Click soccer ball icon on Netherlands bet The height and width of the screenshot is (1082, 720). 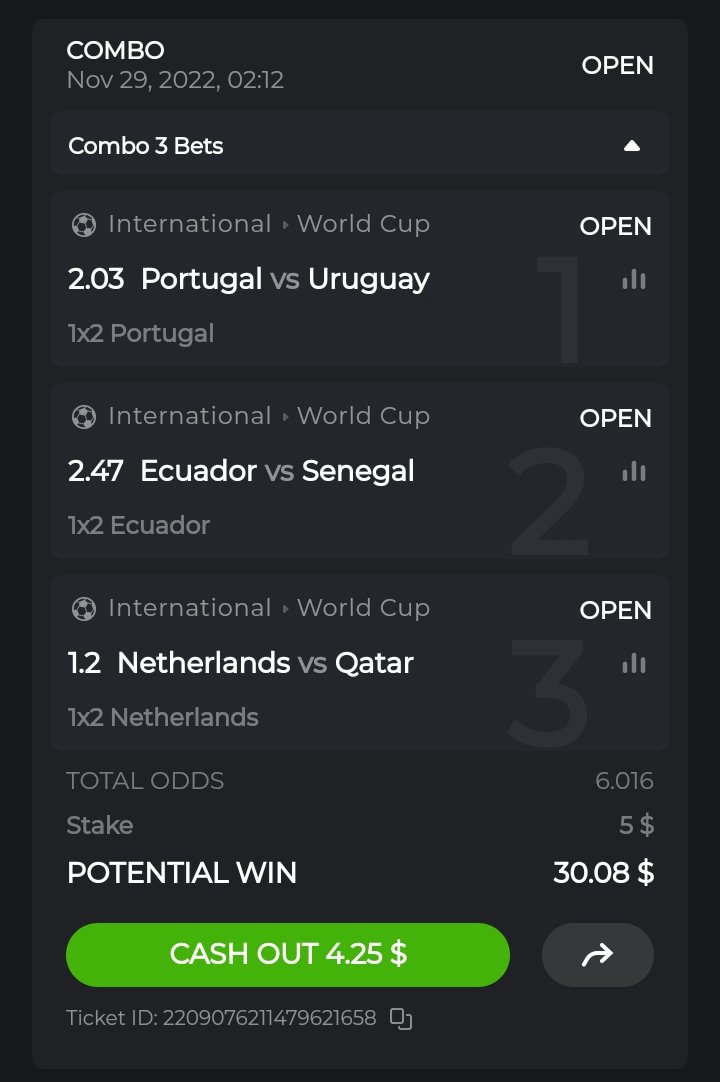coord(84,609)
